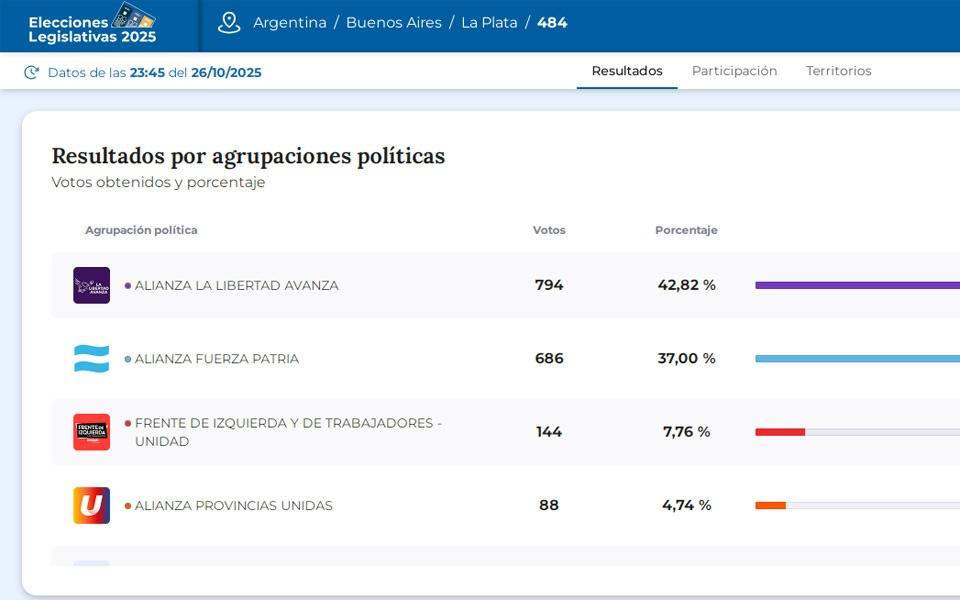Click the La Libertad Avanza party logo
960x600 pixels.
pyautogui.click(x=92, y=285)
